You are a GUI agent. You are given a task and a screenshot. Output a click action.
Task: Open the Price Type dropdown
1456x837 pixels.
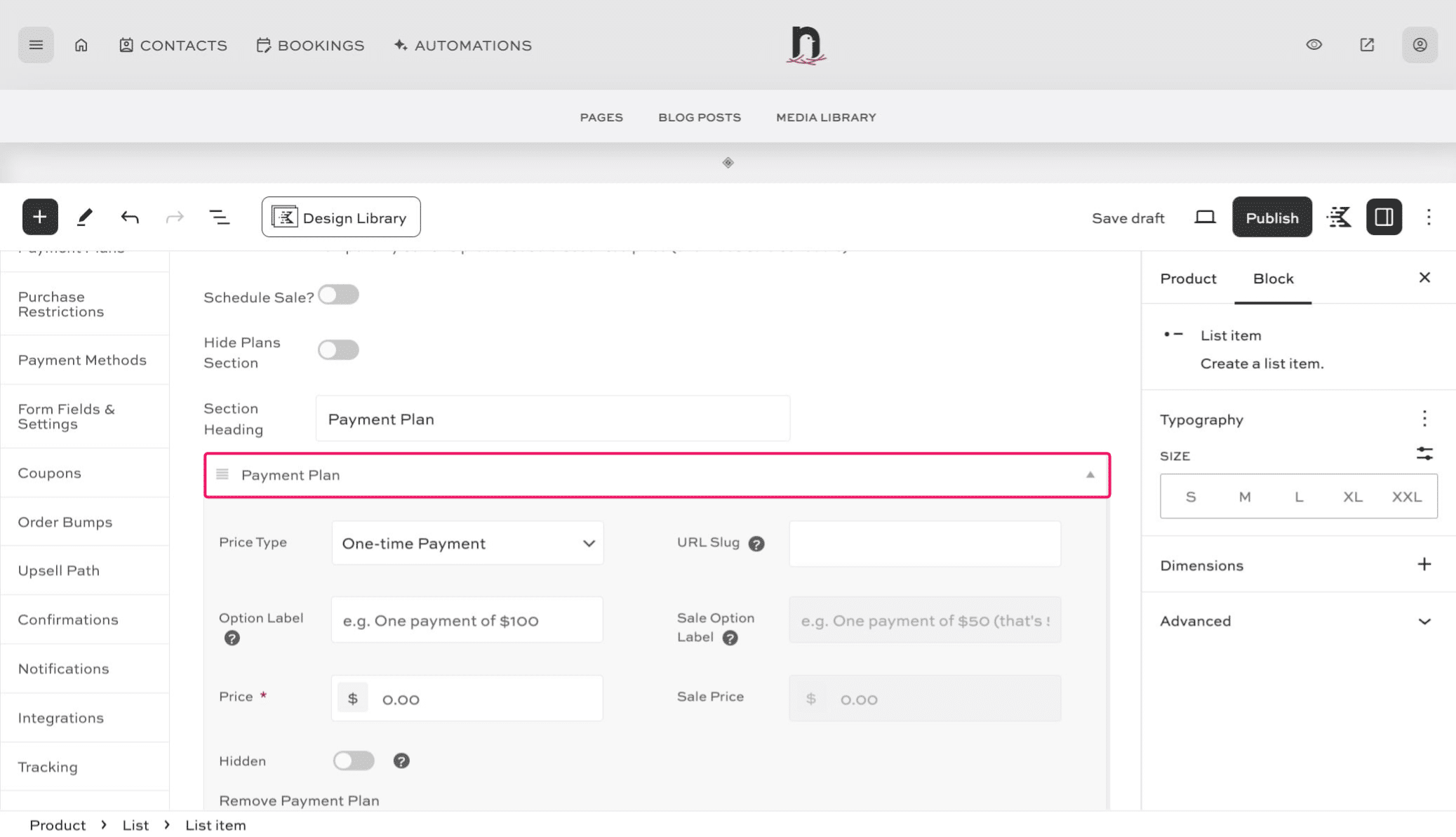coord(467,542)
